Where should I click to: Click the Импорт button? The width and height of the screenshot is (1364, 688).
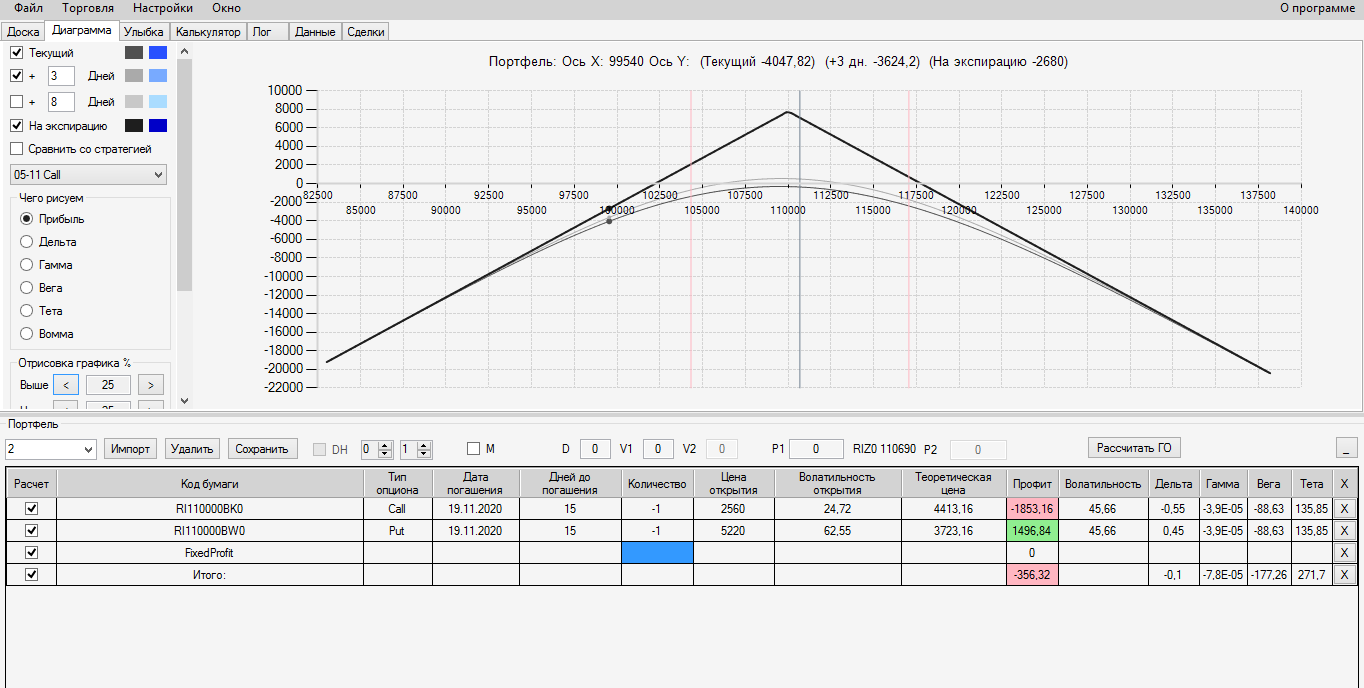click(x=130, y=449)
